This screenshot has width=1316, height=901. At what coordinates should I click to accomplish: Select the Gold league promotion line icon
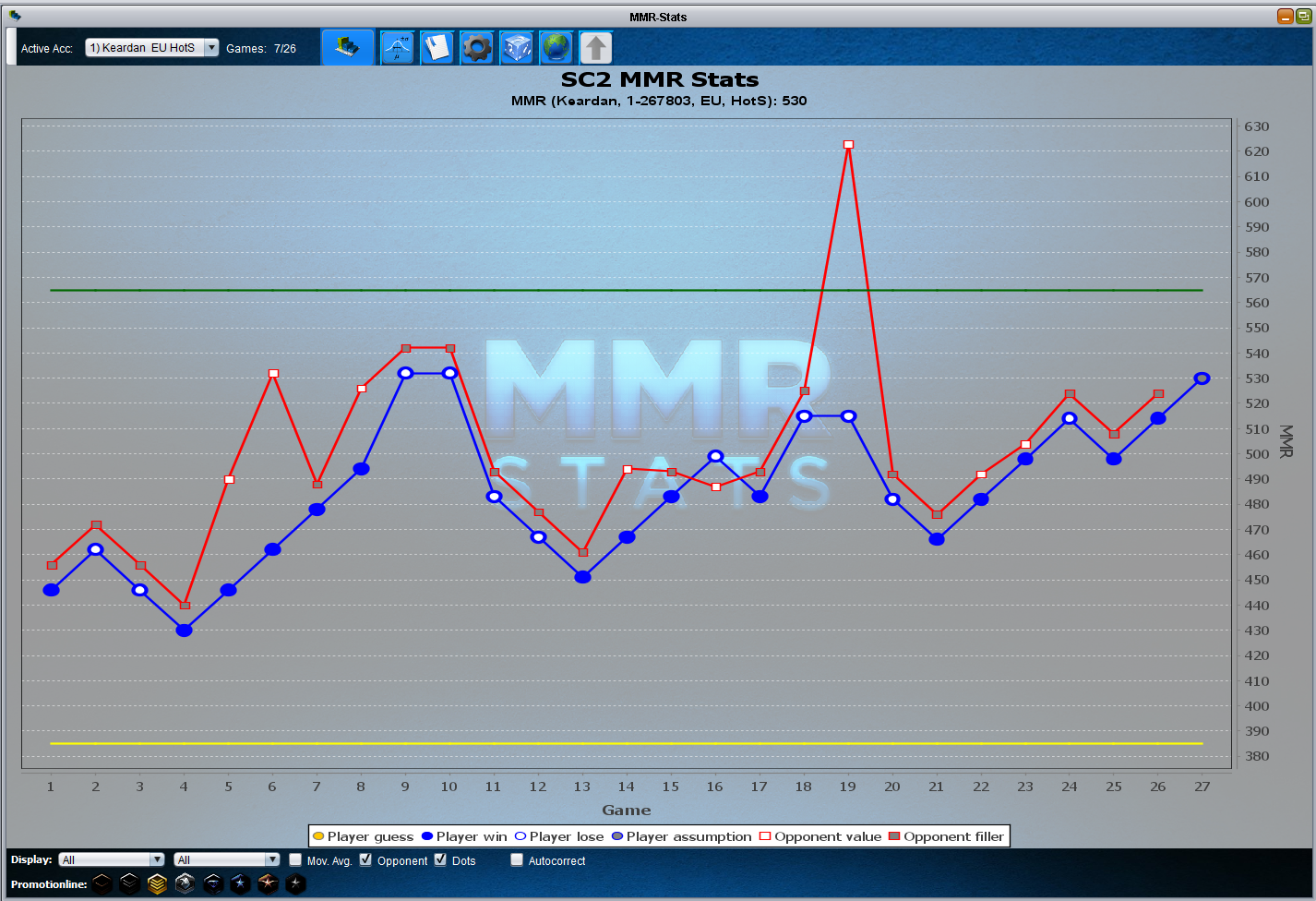tap(158, 883)
